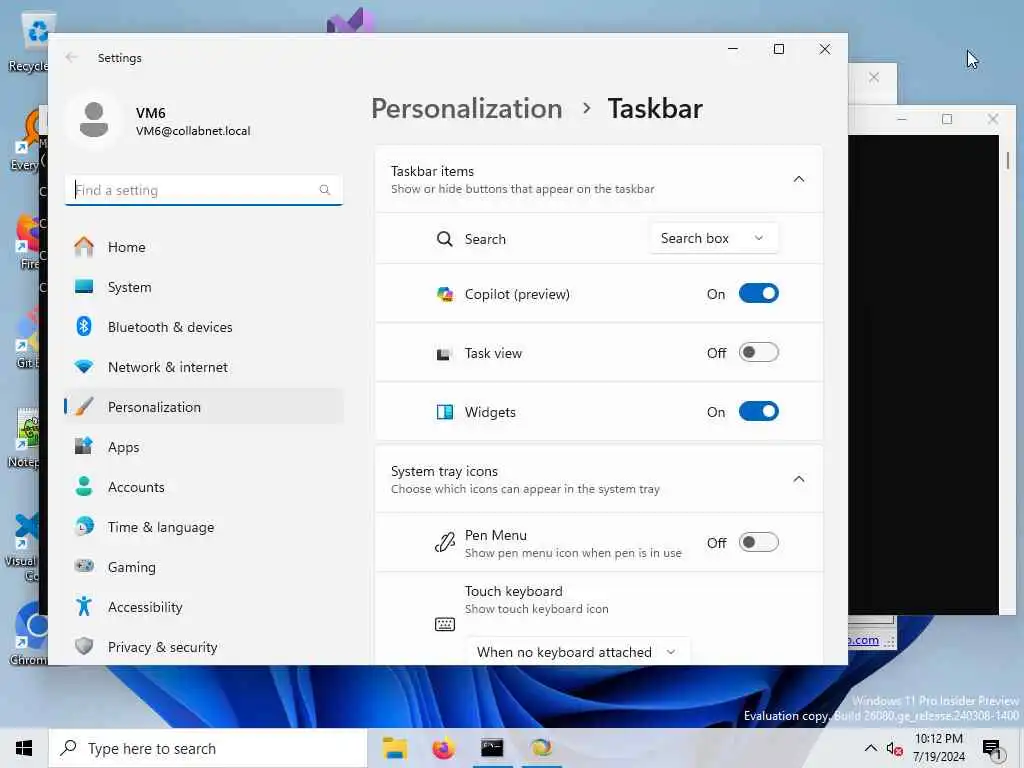1024x768 pixels.
Task: Open the Windows Start button
Action: (24, 748)
